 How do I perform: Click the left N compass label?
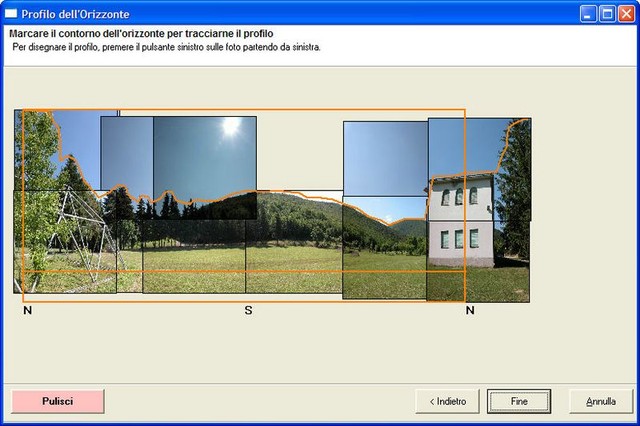27,310
